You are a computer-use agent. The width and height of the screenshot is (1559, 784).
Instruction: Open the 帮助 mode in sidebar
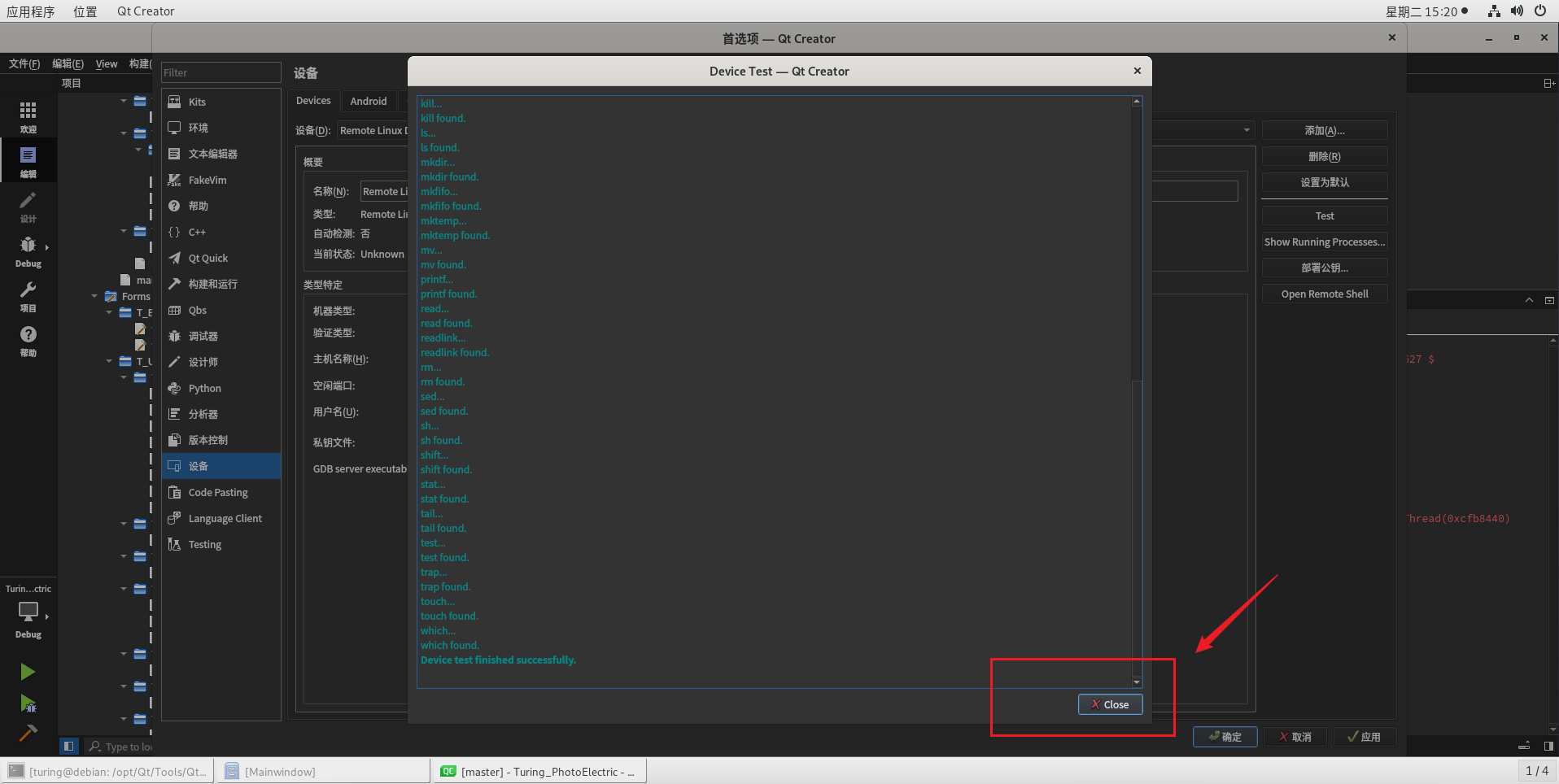28,340
